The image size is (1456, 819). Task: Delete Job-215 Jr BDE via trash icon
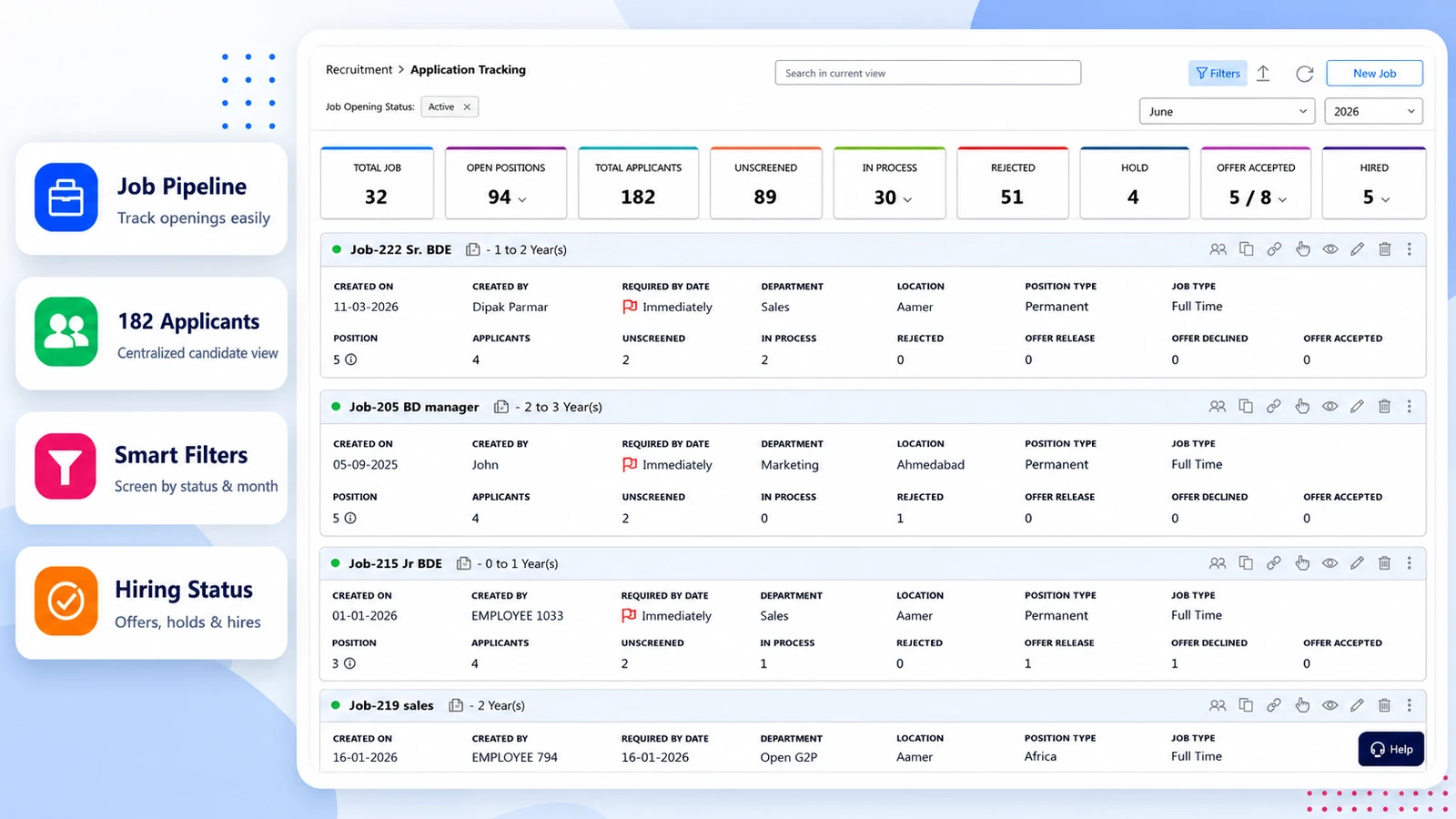(x=1384, y=563)
